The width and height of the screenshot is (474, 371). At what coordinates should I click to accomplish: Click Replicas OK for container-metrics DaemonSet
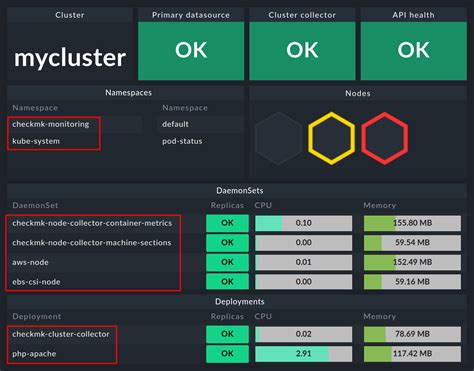pyautogui.click(x=227, y=223)
